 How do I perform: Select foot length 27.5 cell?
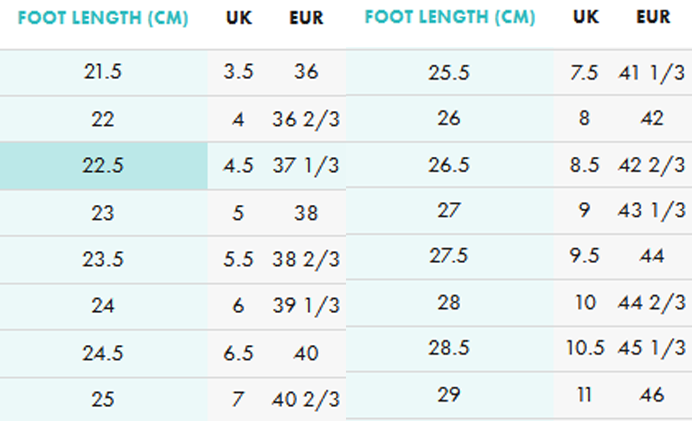click(x=450, y=256)
